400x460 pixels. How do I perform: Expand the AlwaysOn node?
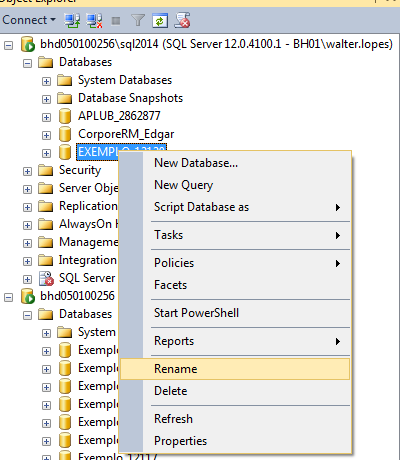[x=27, y=225]
